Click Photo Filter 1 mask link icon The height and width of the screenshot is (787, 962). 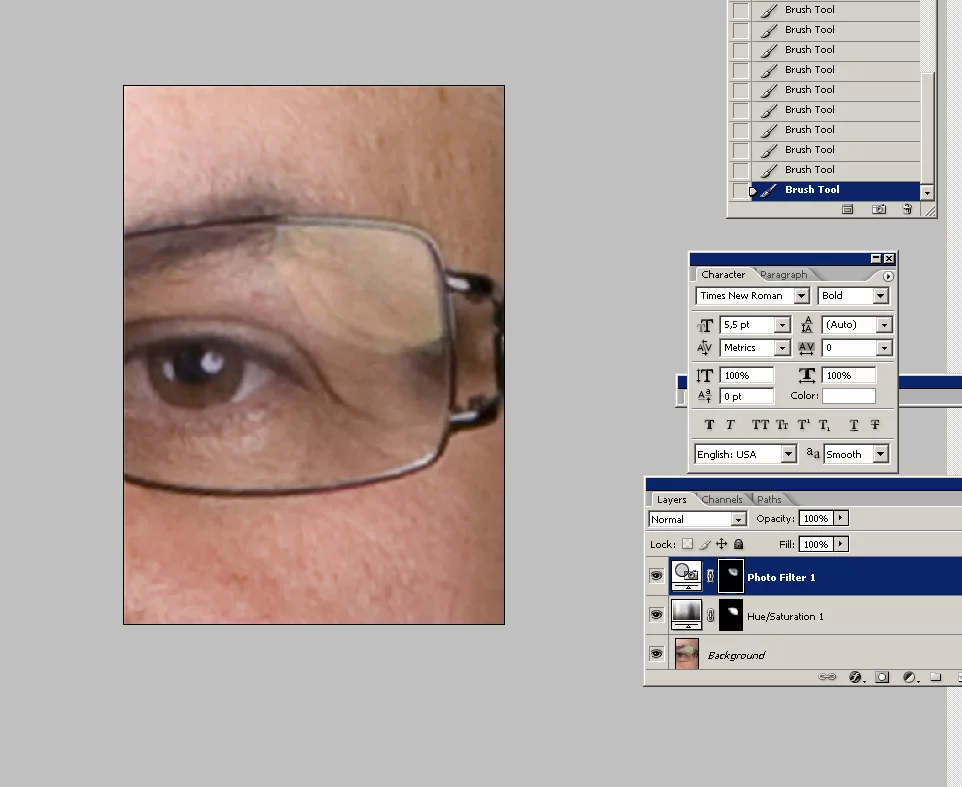click(710, 576)
